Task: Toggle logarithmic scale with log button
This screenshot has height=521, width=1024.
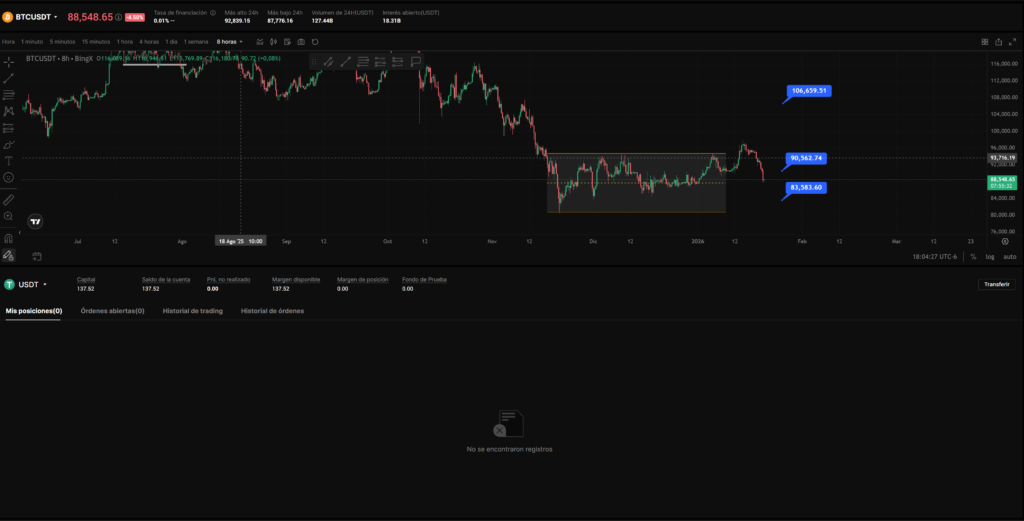Action: (x=989, y=256)
